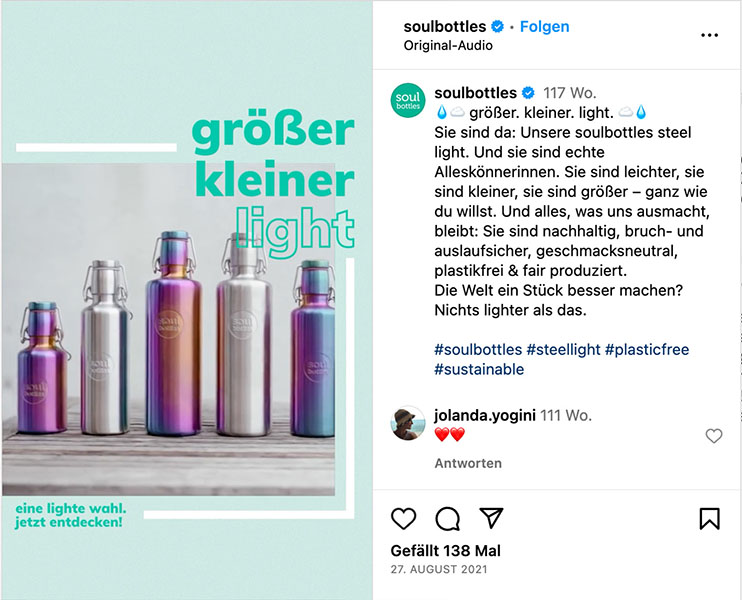
Task: Open comments with the speech bubble icon
Action: coord(447,519)
